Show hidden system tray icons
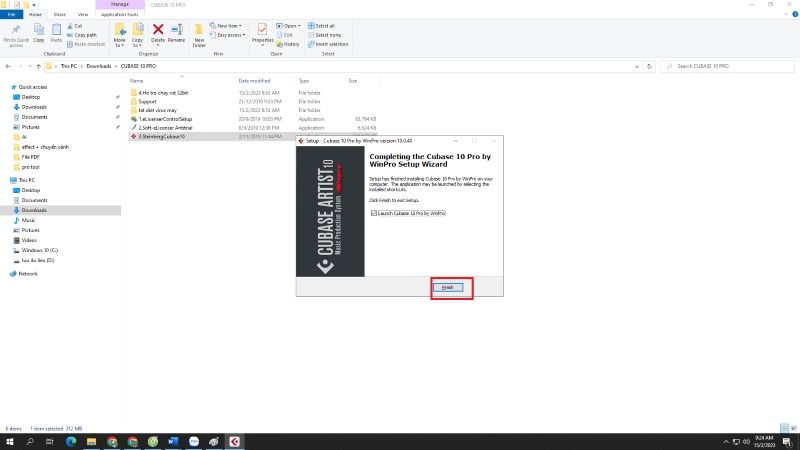Screen dimensions: 800x450 pos(726,442)
